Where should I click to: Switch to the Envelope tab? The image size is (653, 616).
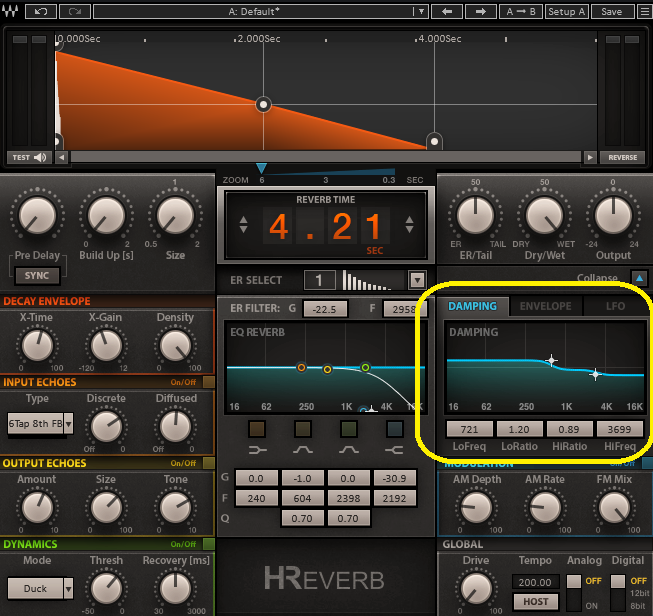[545, 306]
